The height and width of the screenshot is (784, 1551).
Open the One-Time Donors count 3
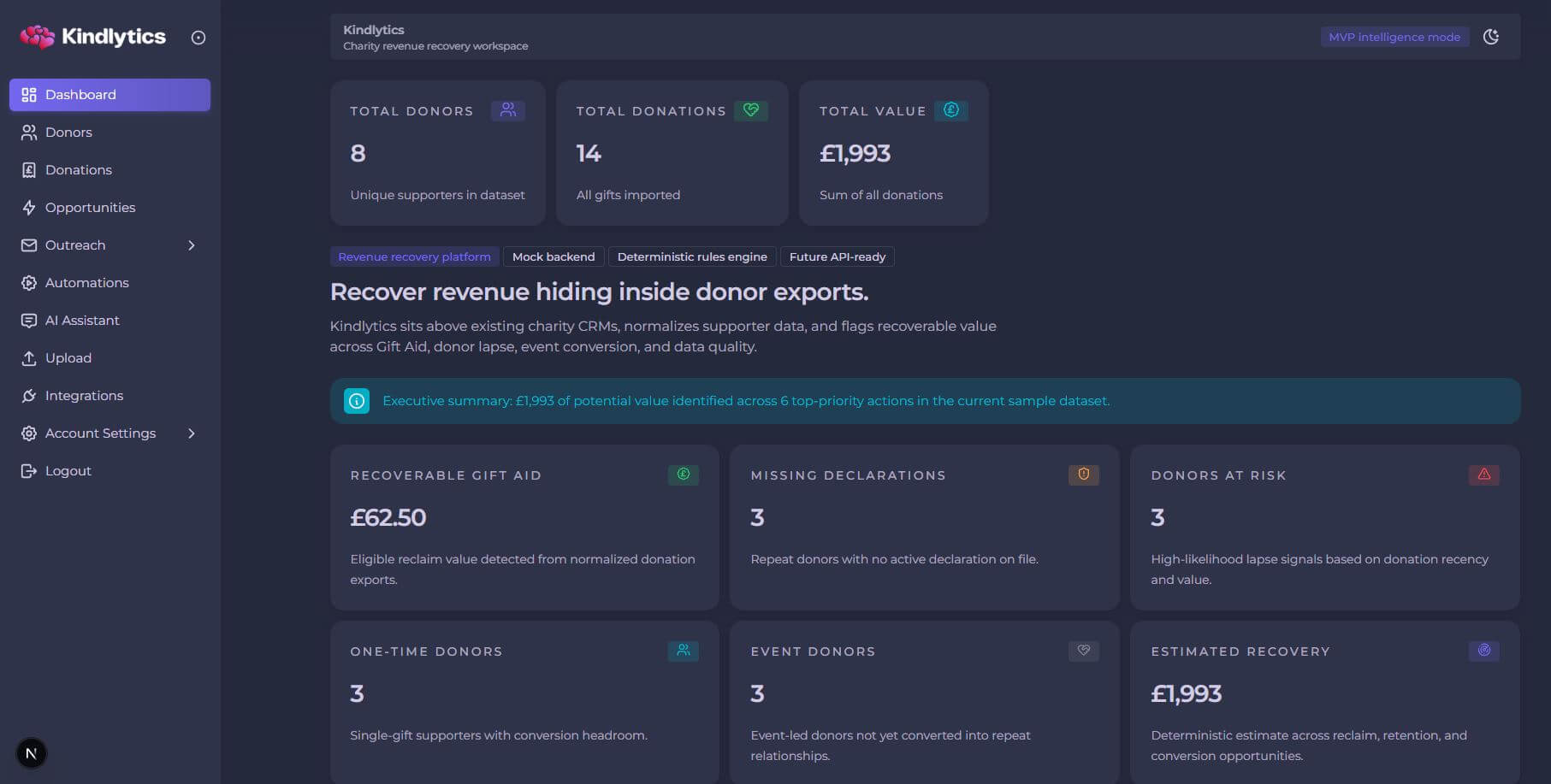click(x=357, y=693)
